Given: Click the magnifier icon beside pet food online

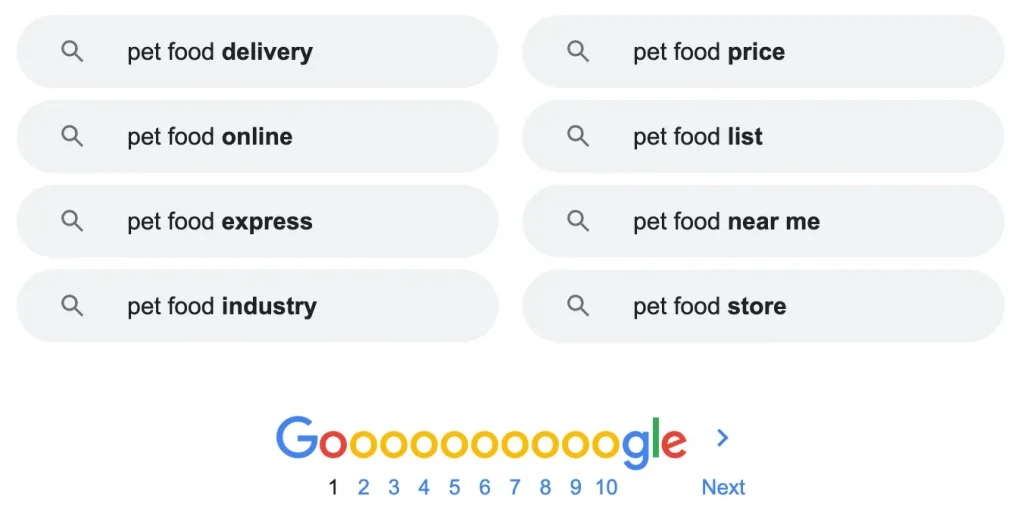Looking at the screenshot, I should pyautogui.click(x=72, y=136).
